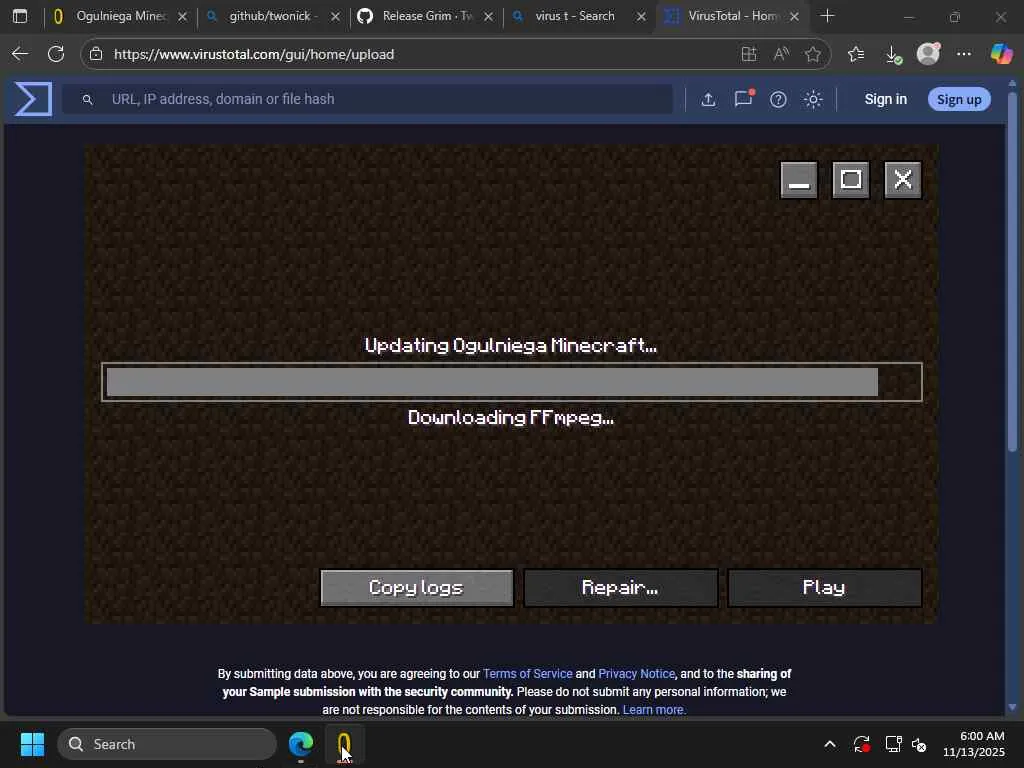Viewport: 1024px width, 768px height.
Task: Click the VirusTotal upload file icon
Action: pos(708,99)
